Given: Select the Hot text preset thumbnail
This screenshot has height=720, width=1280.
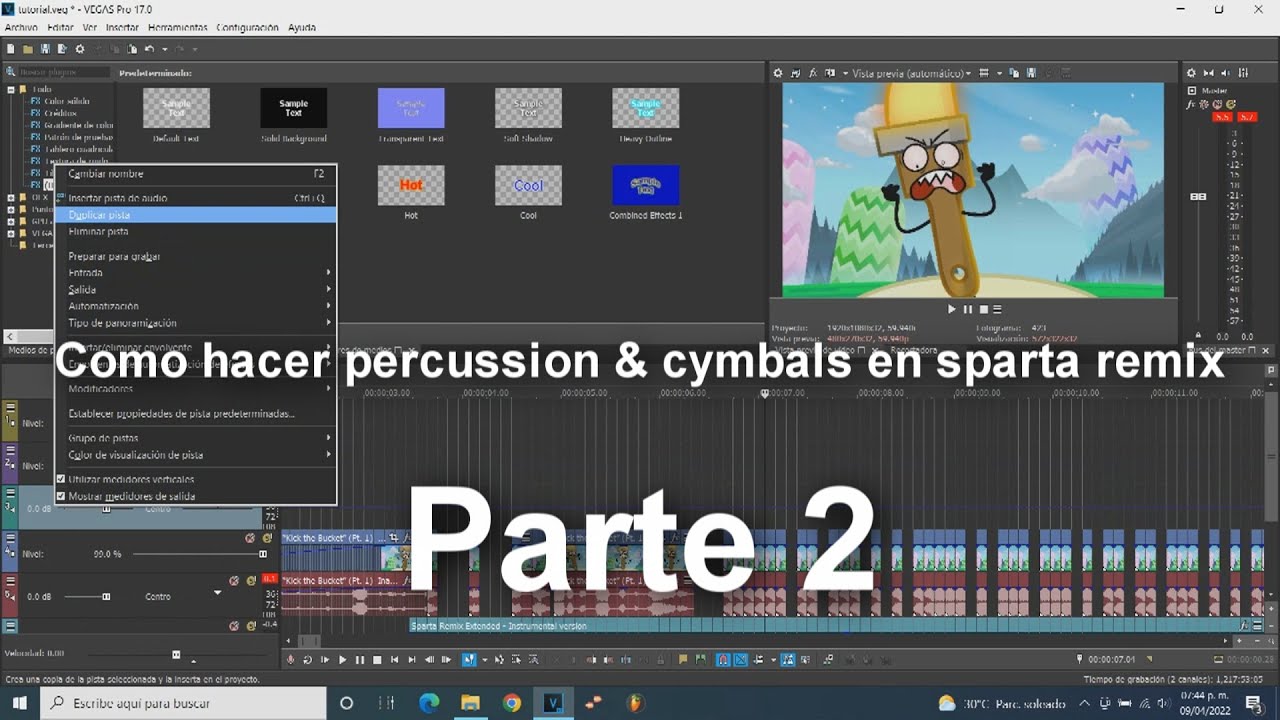Looking at the screenshot, I should (411, 185).
